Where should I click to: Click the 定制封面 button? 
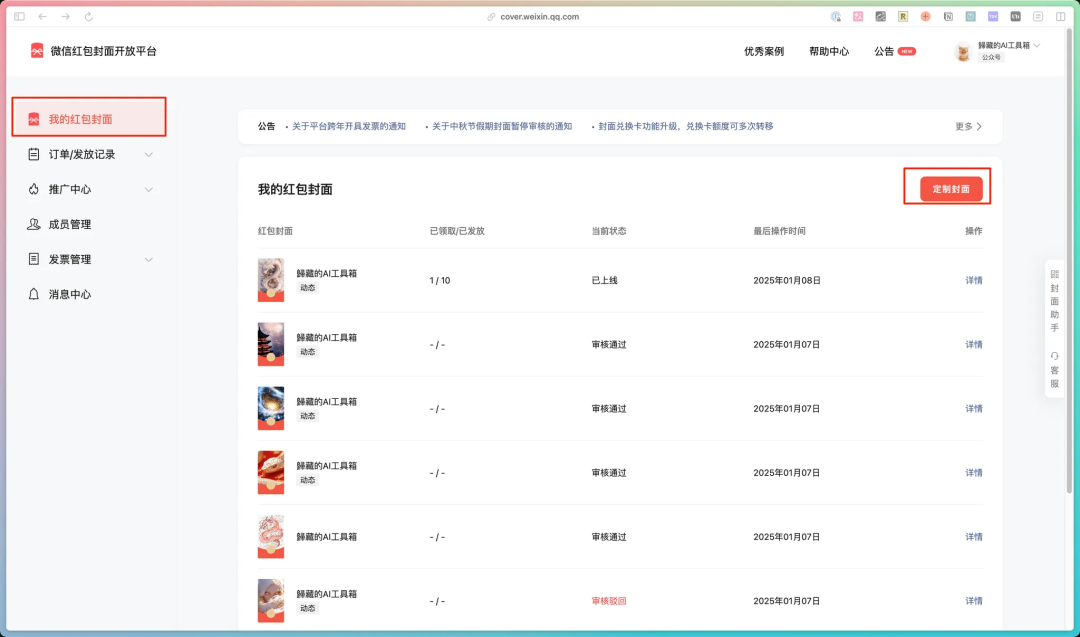(x=951, y=189)
